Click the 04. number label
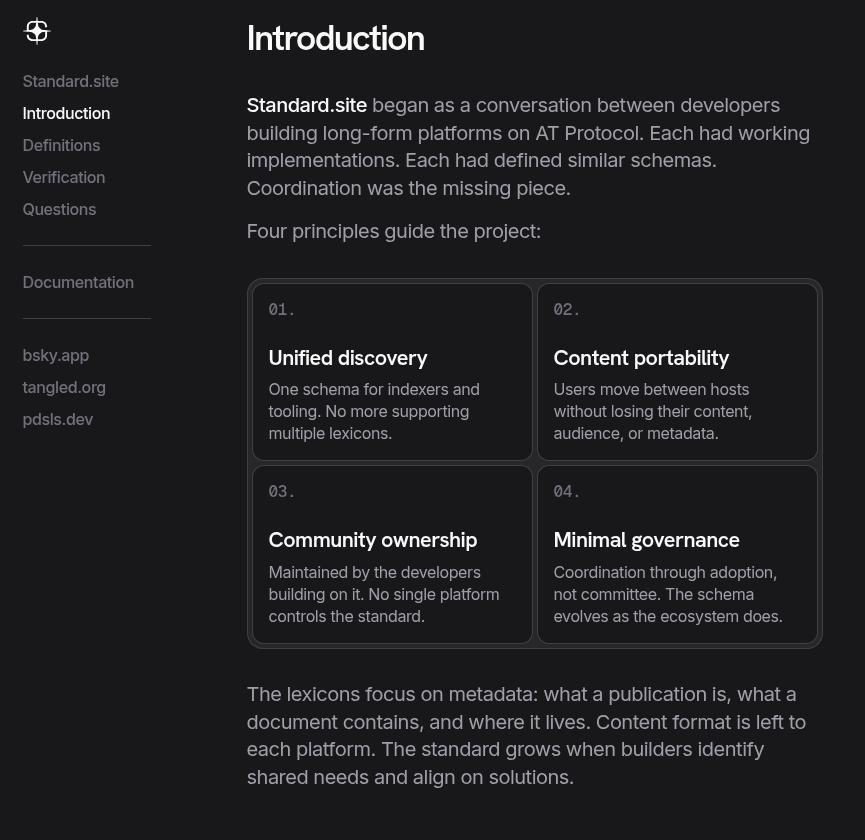The height and width of the screenshot is (840, 865). (566, 492)
